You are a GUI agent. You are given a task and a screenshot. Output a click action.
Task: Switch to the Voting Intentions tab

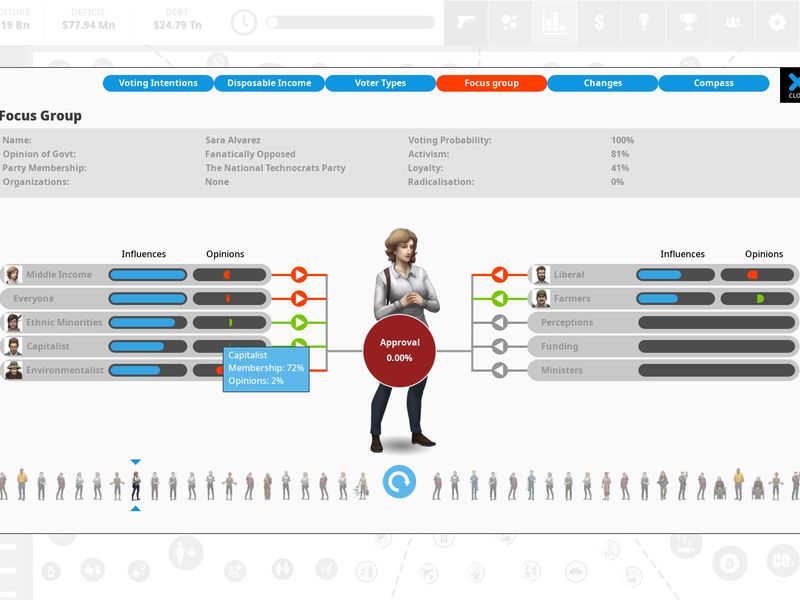tap(158, 83)
